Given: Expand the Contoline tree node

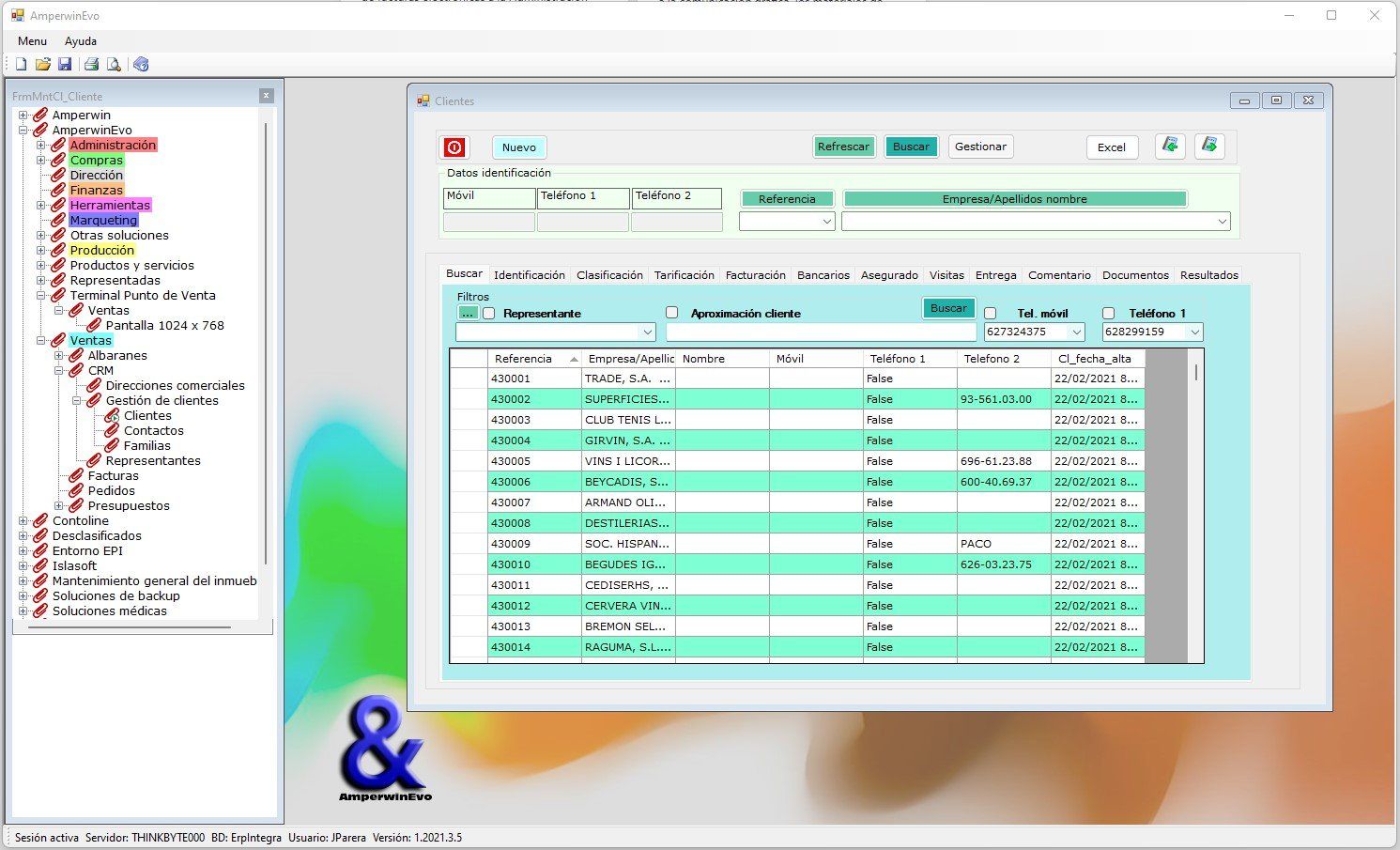Looking at the screenshot, I should pyautogui.click(x=23, y=521).
